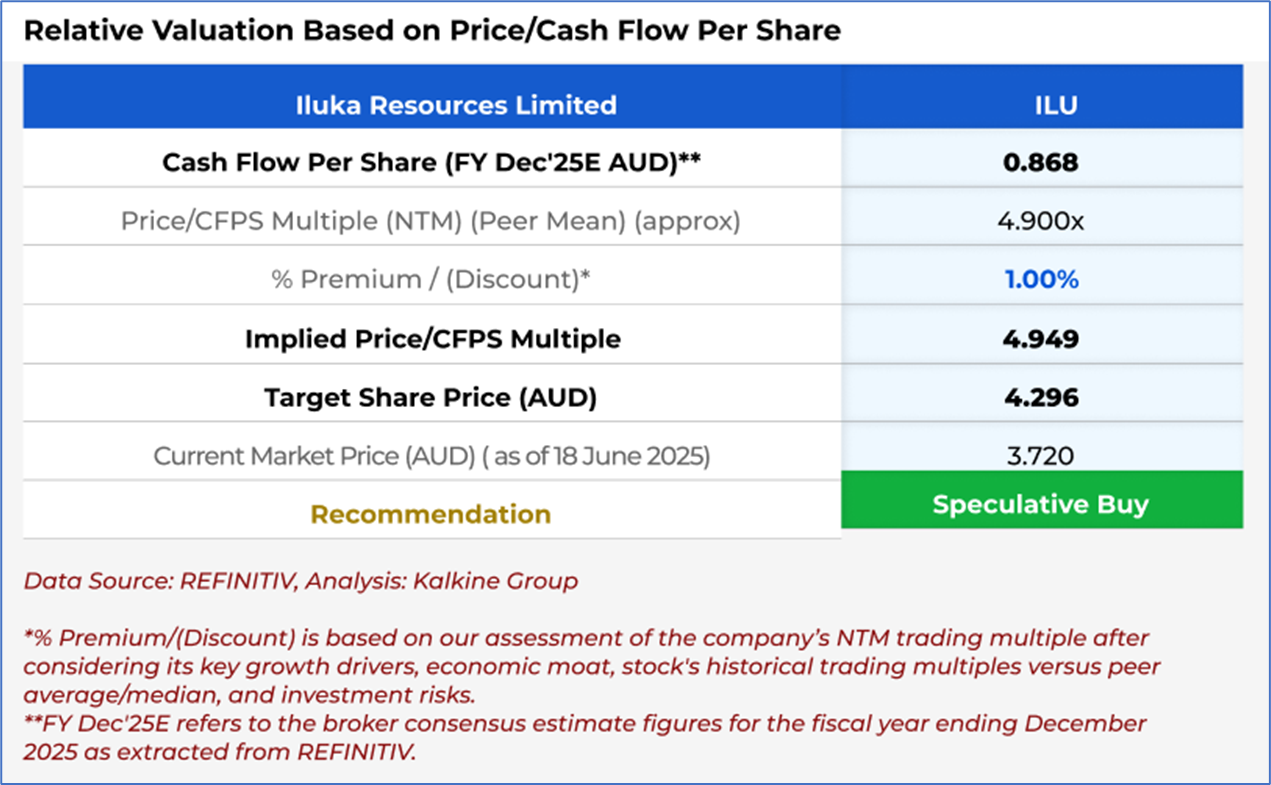Click the Iluka Resources Limited header cell
Screen dimensions: 1271x785
tap(456, 104)
